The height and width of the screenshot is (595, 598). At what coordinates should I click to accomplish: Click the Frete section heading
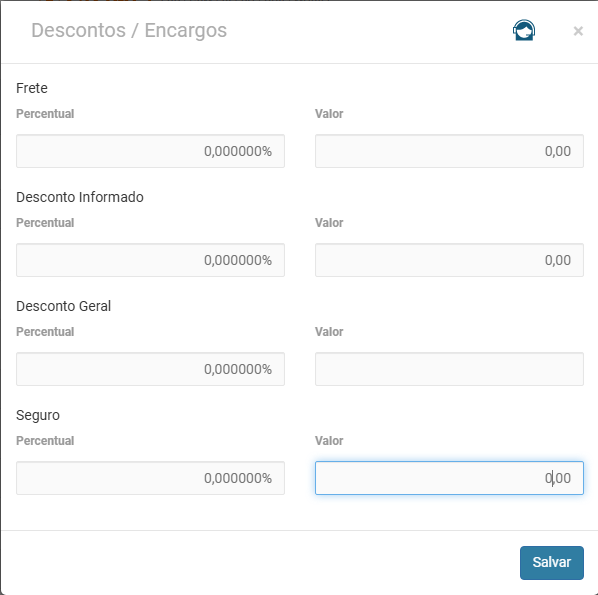(x=32, y=88)
